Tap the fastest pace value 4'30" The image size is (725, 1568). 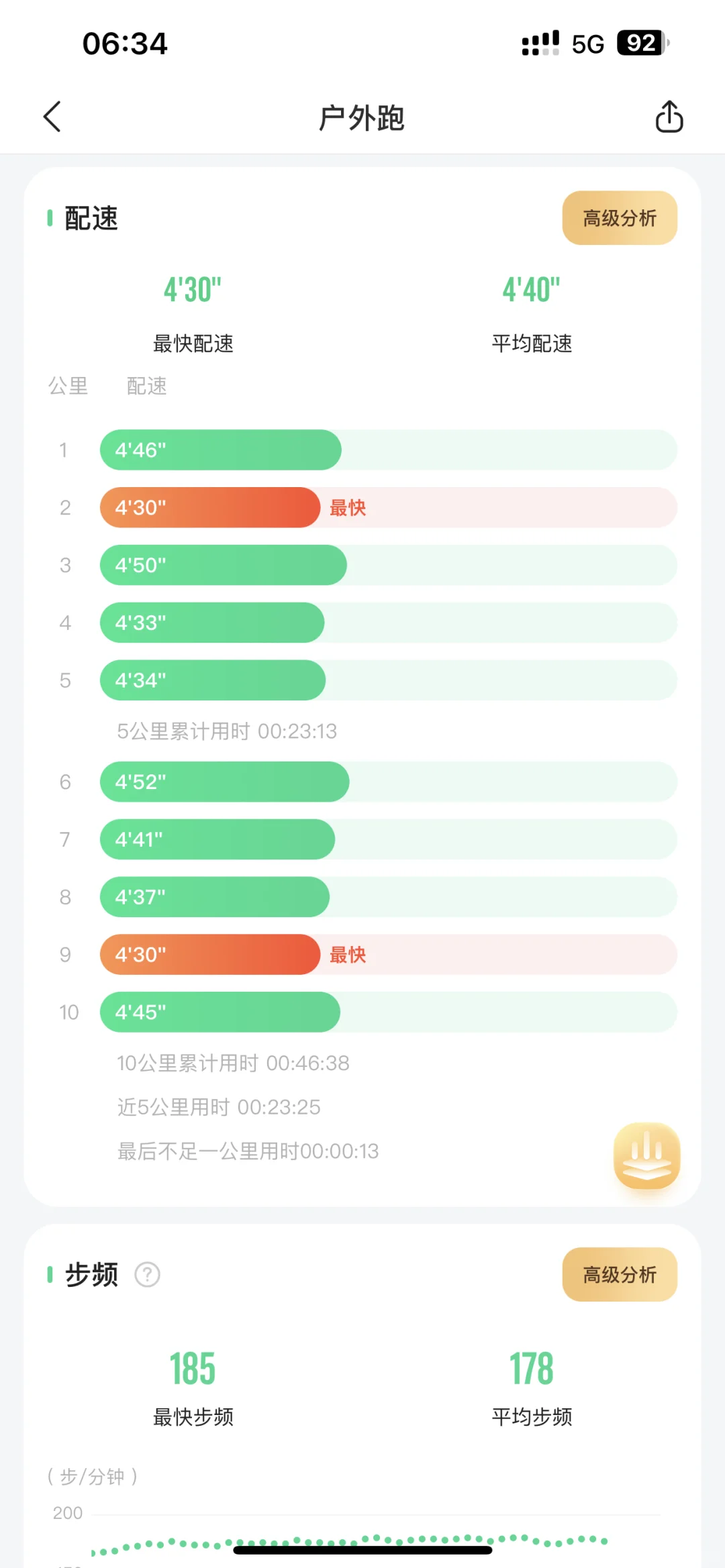(x=193, y=290)
